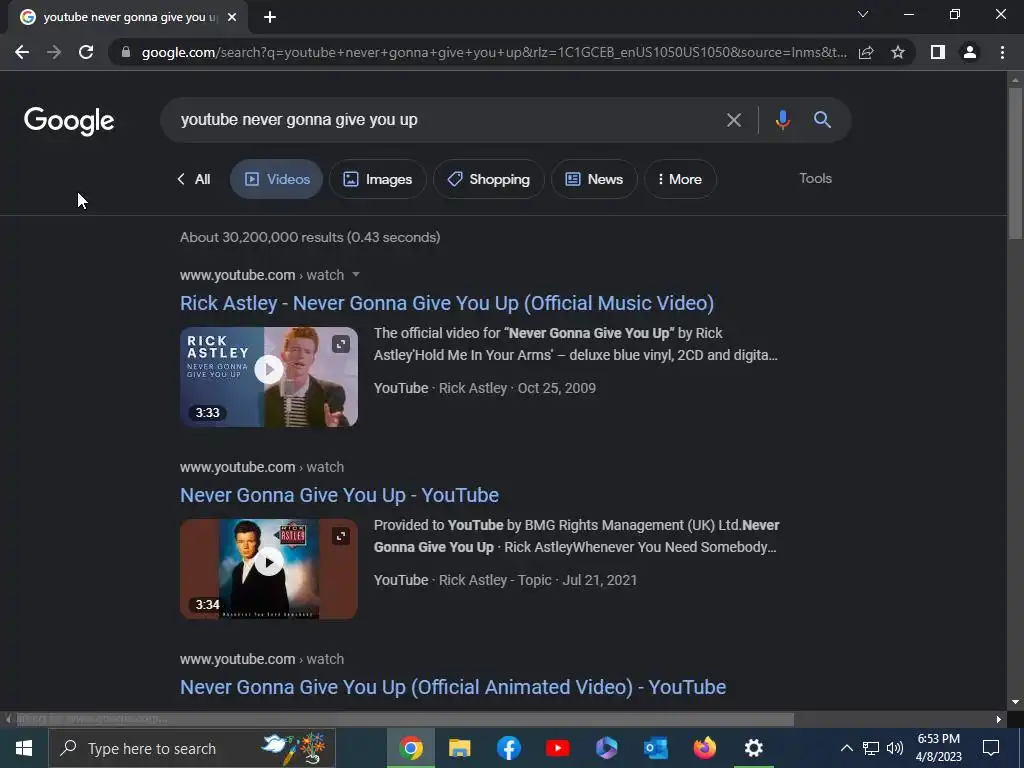Click the purple hexagon app on the taskbar
This screenshot has width=1024, height=768.
click(x=607, y=748)
